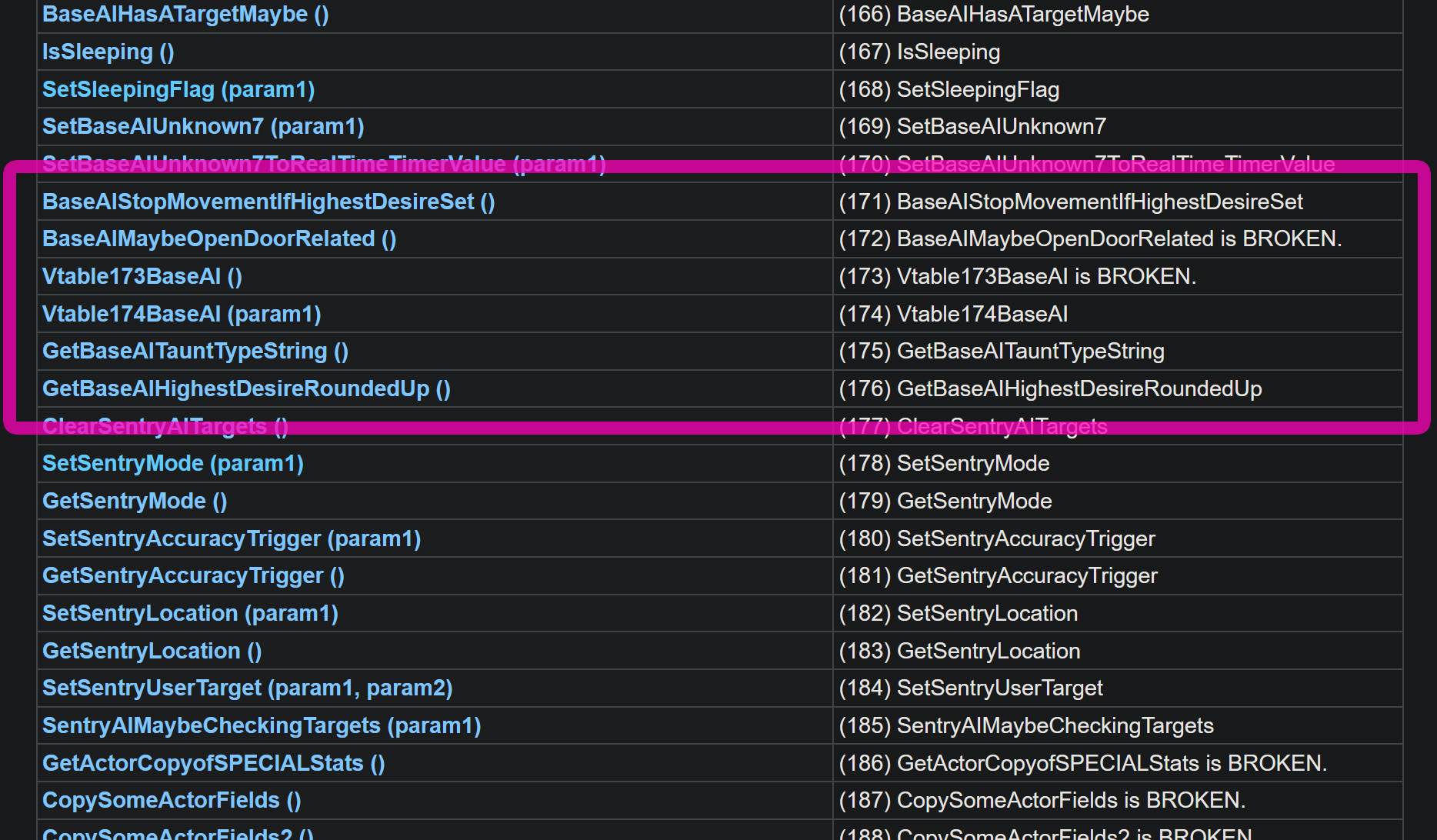The image size is (1437, 840).
Task: Follow GetSentryAccuracyTrigger () link
Action: coord(193,575)
